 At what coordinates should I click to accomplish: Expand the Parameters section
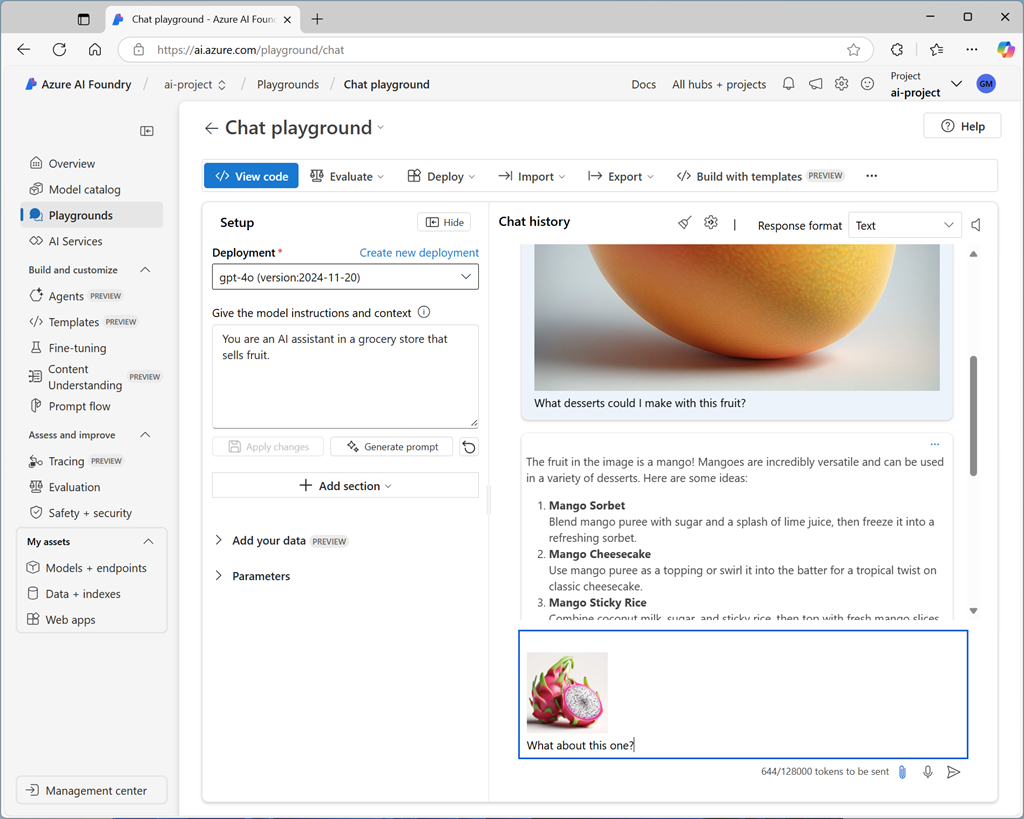(x=261, y=575)
